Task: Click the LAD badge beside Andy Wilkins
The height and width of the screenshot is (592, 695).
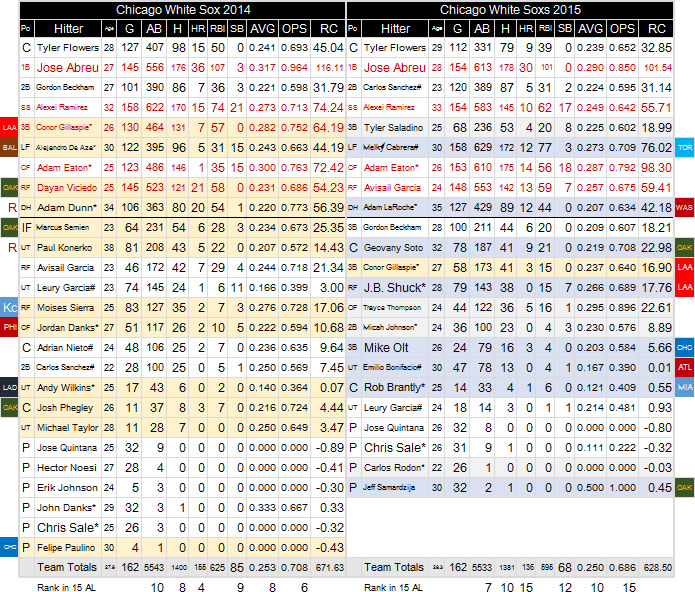Action: pos(9,388)
